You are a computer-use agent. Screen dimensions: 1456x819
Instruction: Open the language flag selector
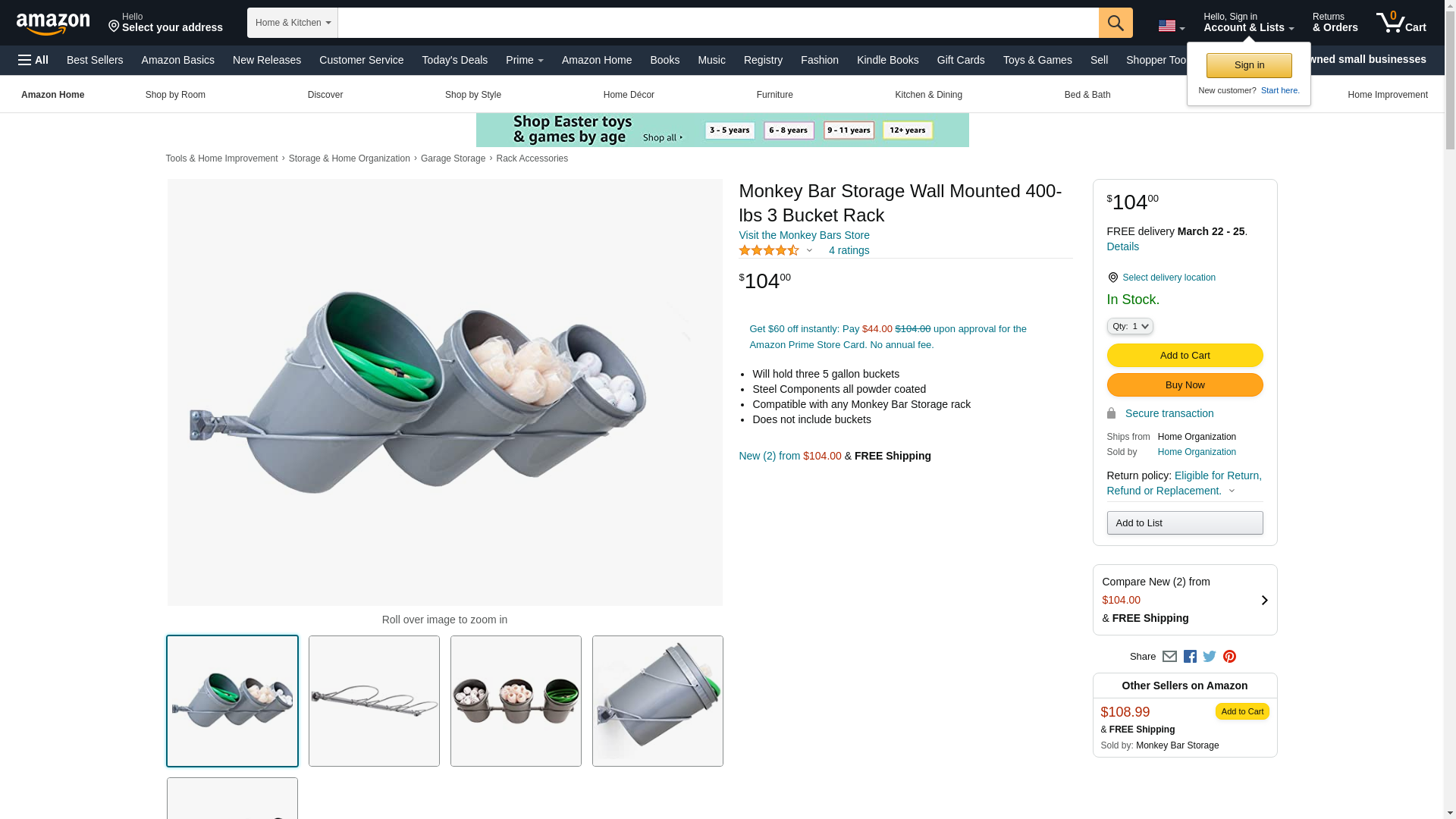1171,26
